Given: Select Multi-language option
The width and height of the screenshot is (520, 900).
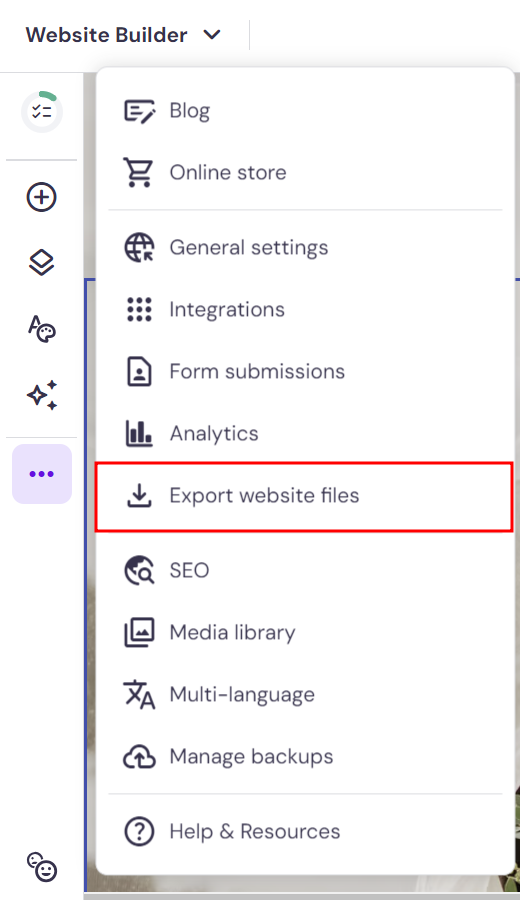Looking at the screenshot, I should point(305,695).
